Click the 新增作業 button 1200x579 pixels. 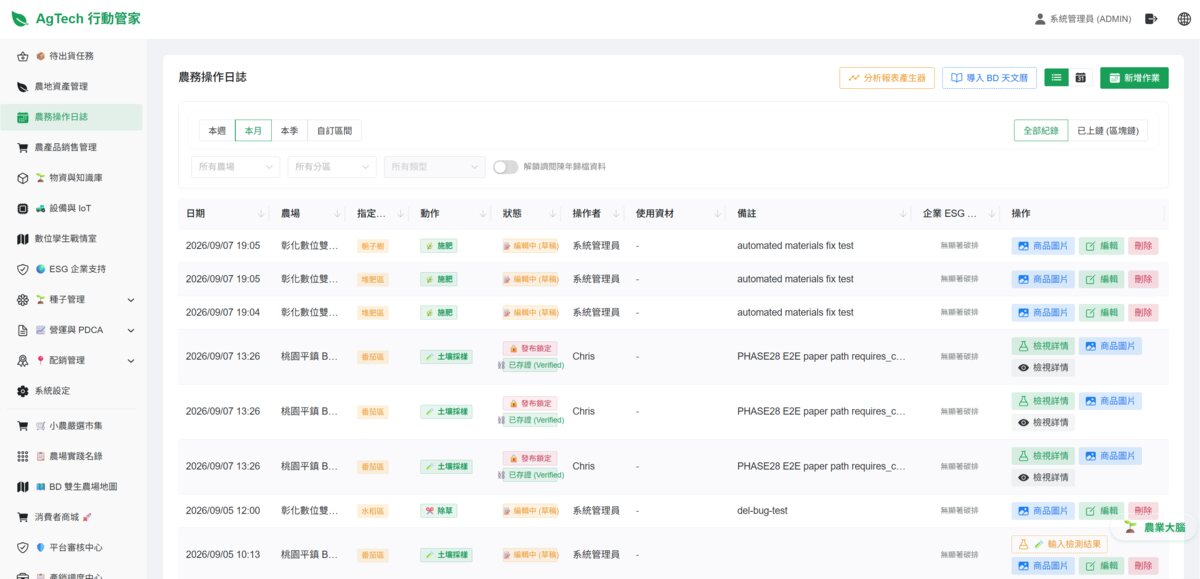point(1134,78)
